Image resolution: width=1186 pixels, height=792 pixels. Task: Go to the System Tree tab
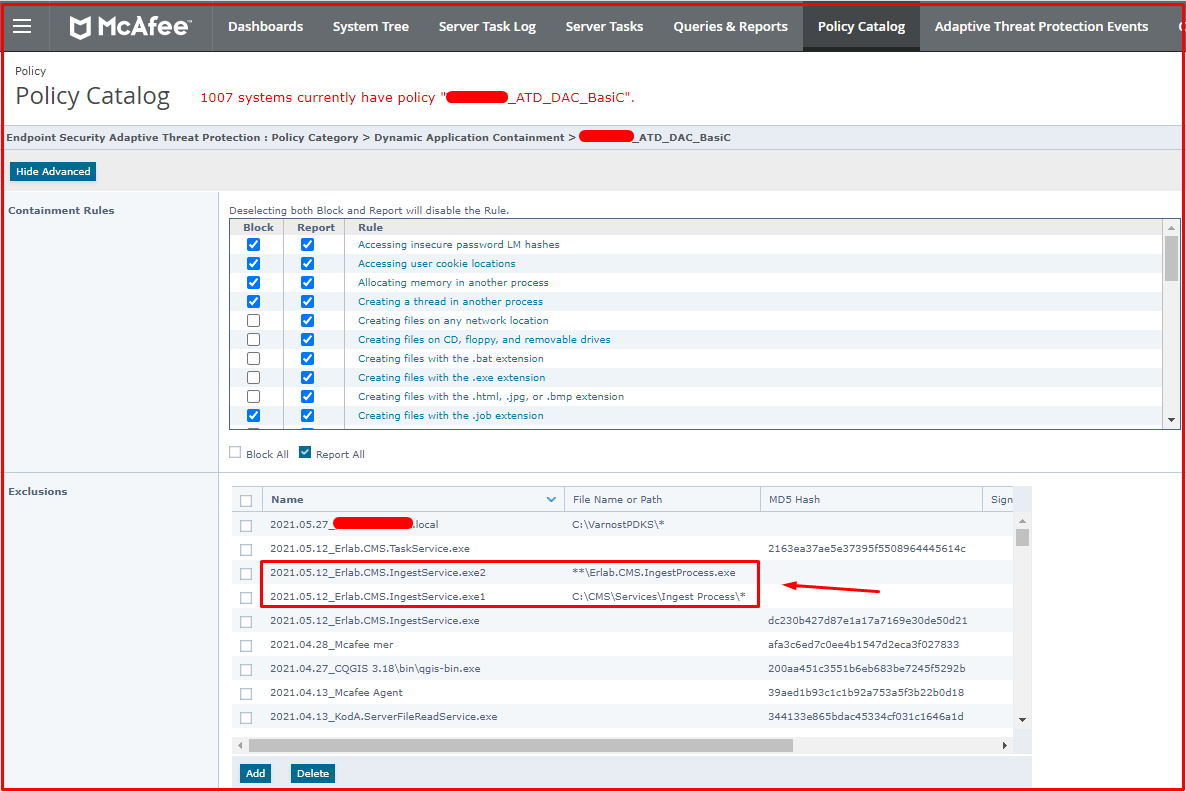point(371,26)
